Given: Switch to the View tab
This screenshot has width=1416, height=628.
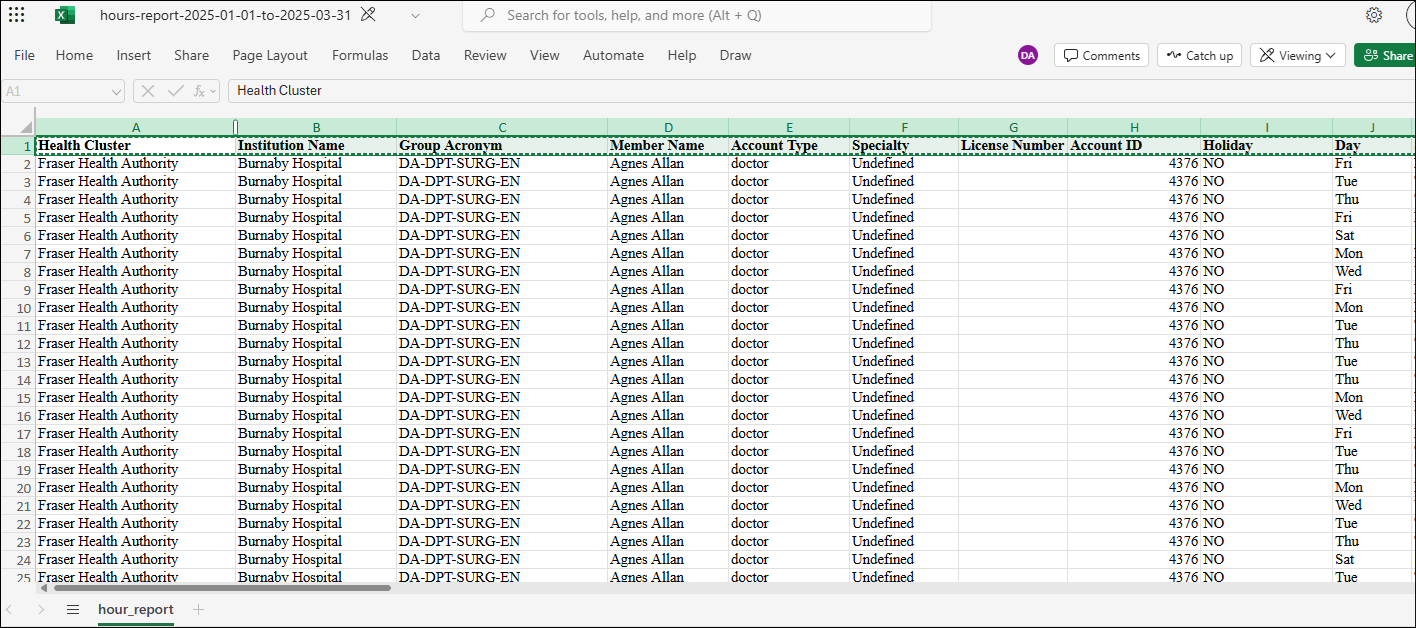Looking at the screenshot, I should click(545, 55).
